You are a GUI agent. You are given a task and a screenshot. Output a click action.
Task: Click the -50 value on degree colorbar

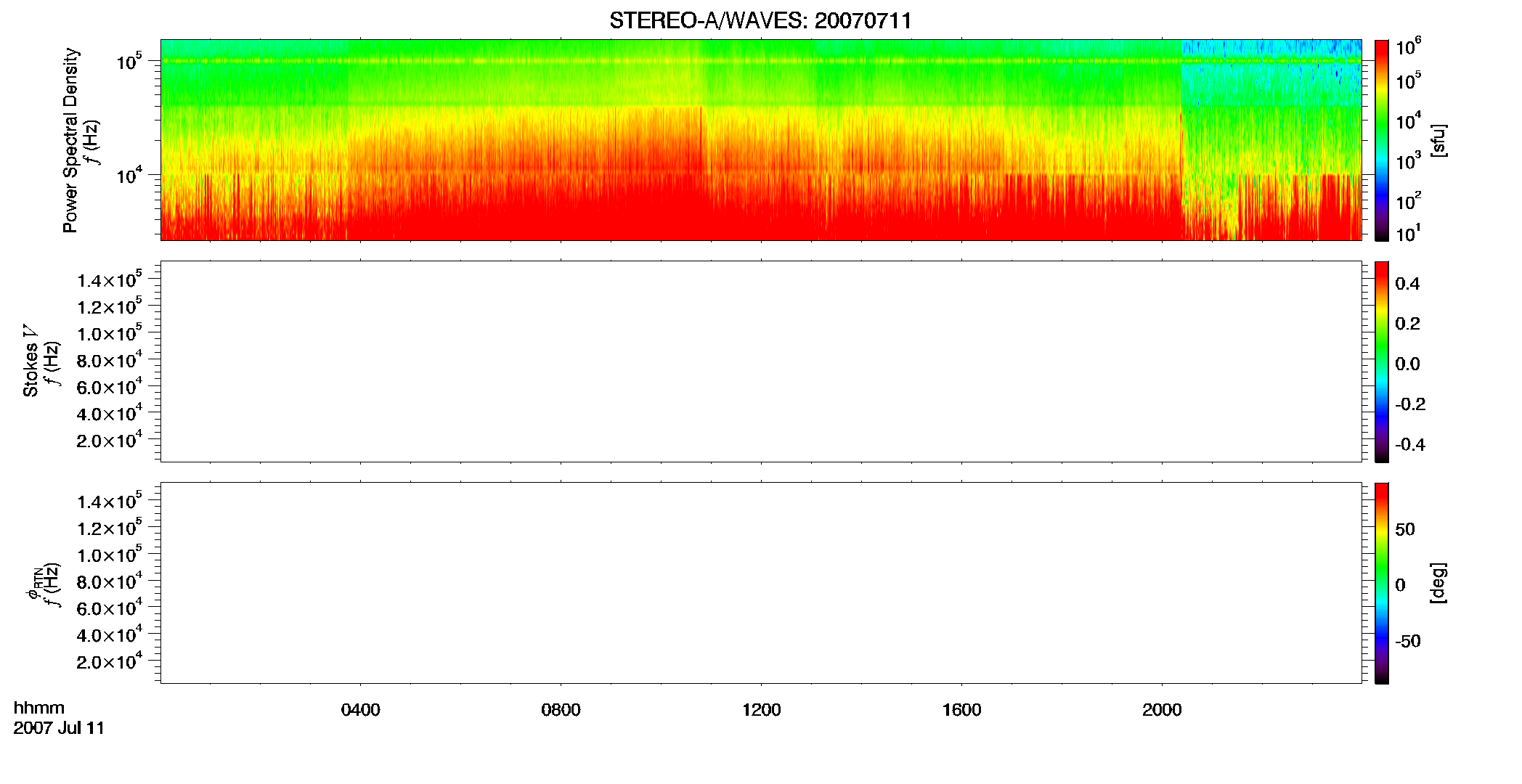[x=1408, y=641]
